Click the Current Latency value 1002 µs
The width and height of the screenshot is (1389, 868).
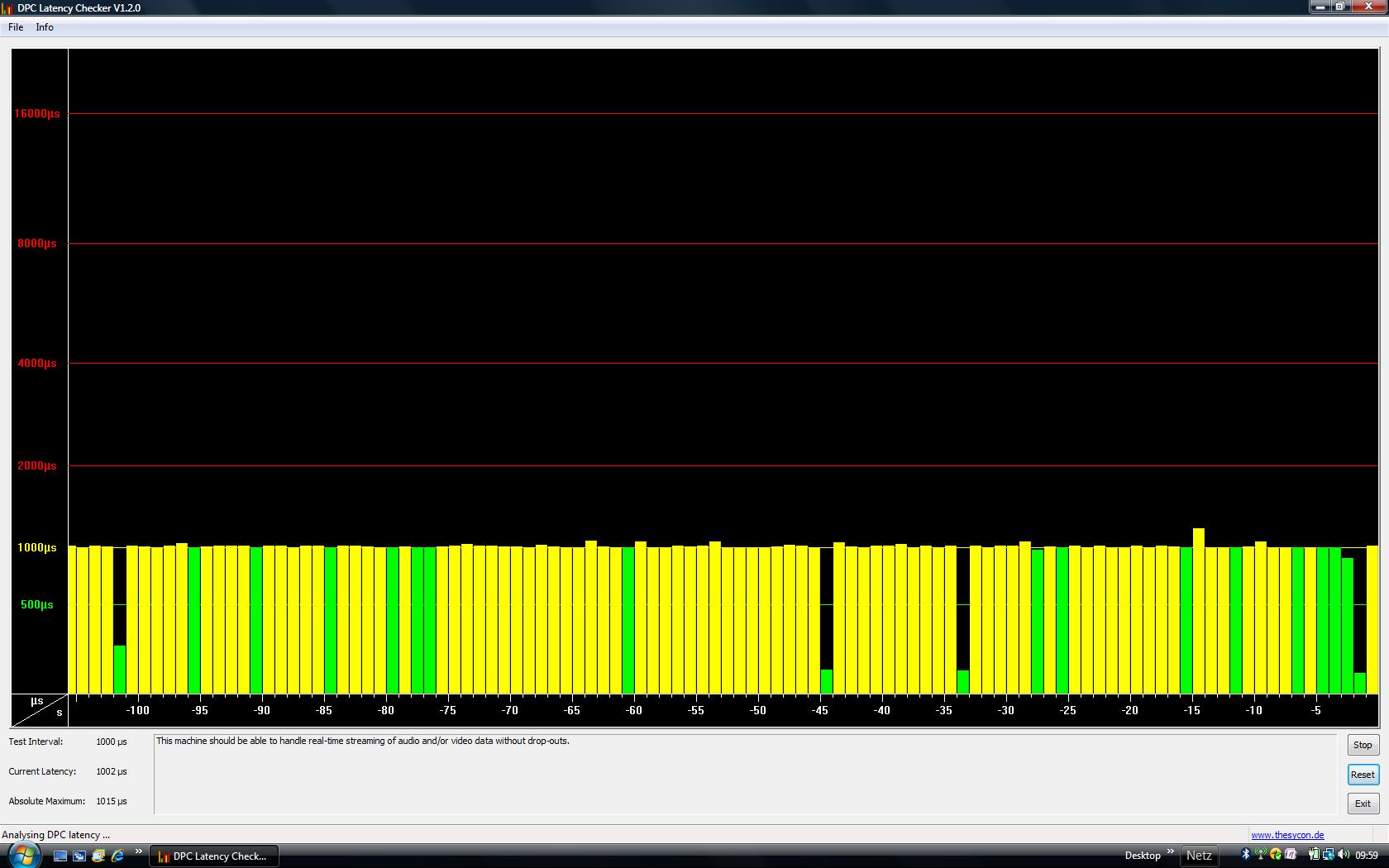112,771
